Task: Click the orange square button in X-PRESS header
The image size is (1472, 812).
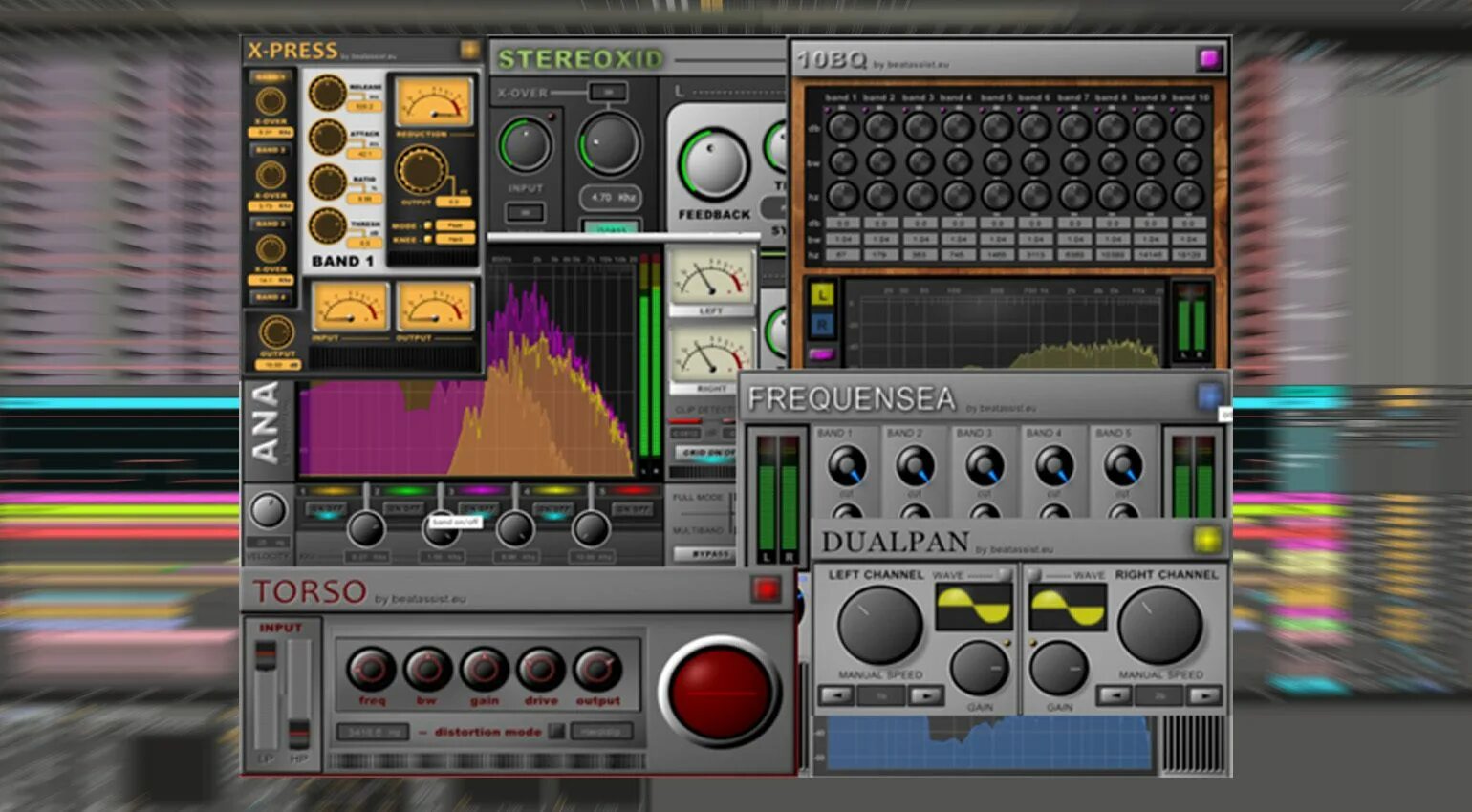Action: click(469, 50)
